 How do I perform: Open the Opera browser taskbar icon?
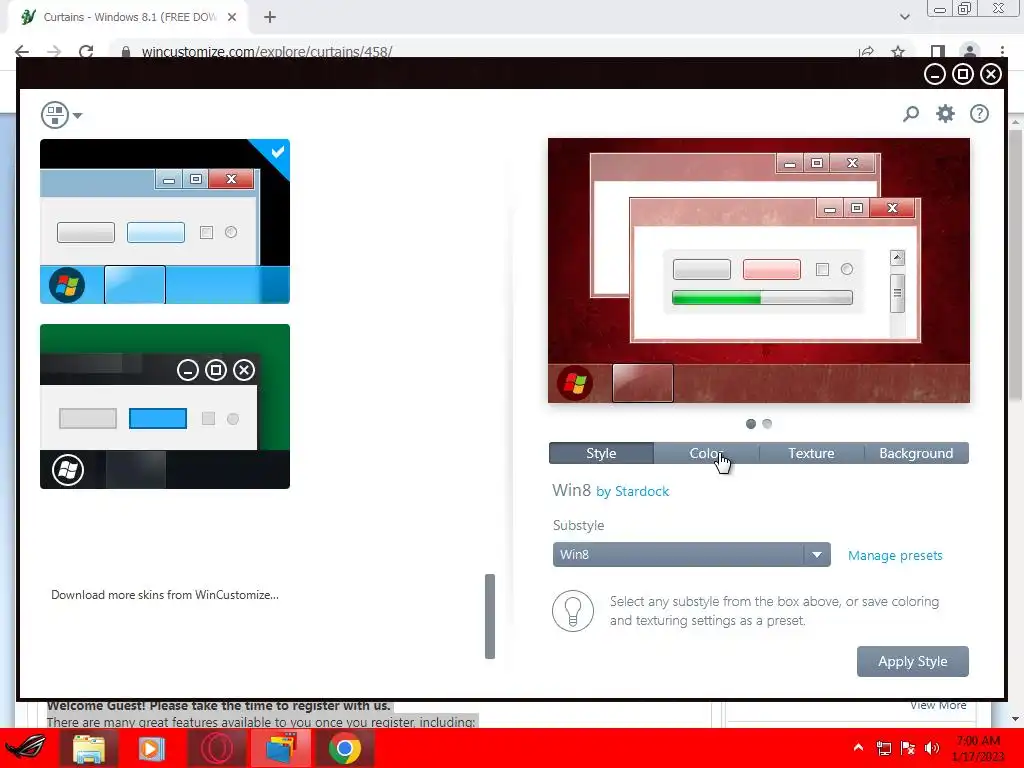[216, 748]
